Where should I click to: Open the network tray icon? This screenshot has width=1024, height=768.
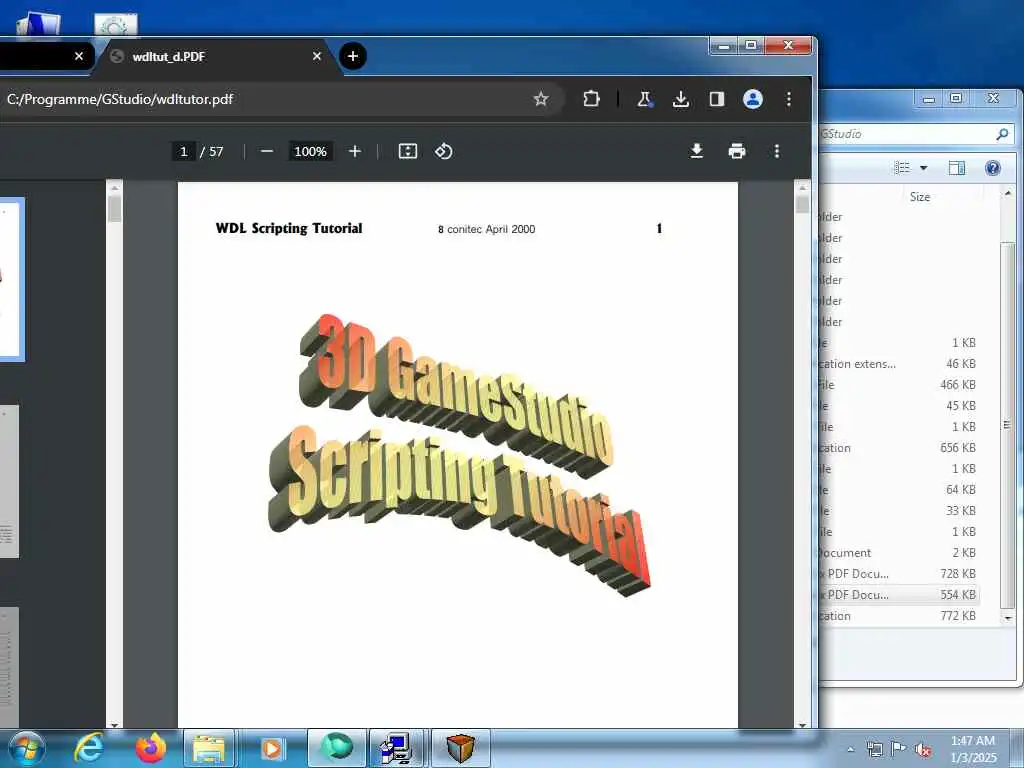tap(874, 750)
